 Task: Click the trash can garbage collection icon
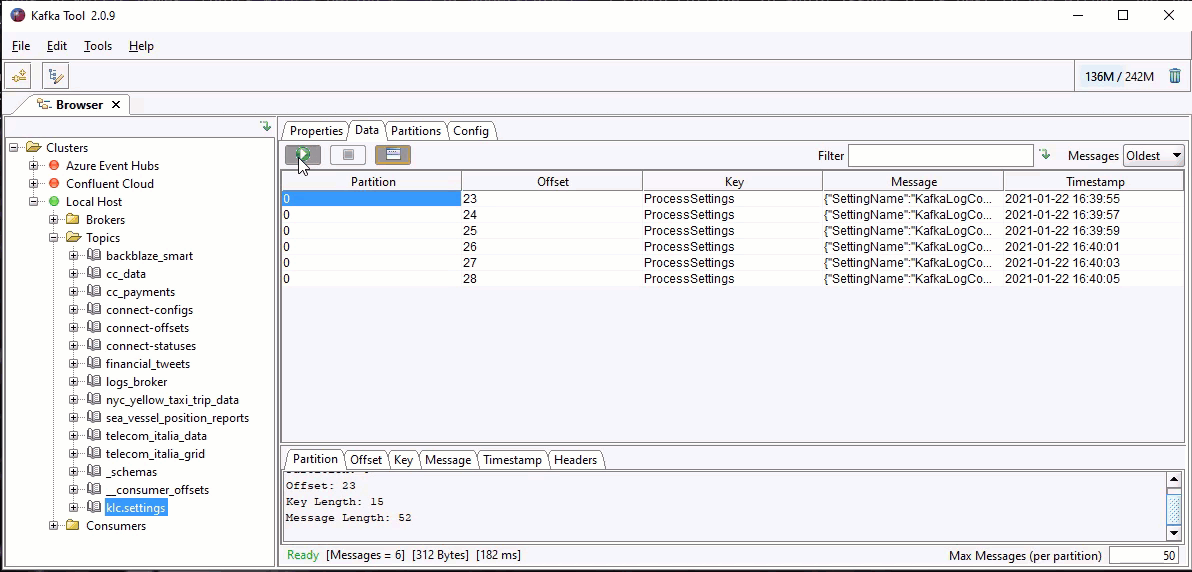1175,76
